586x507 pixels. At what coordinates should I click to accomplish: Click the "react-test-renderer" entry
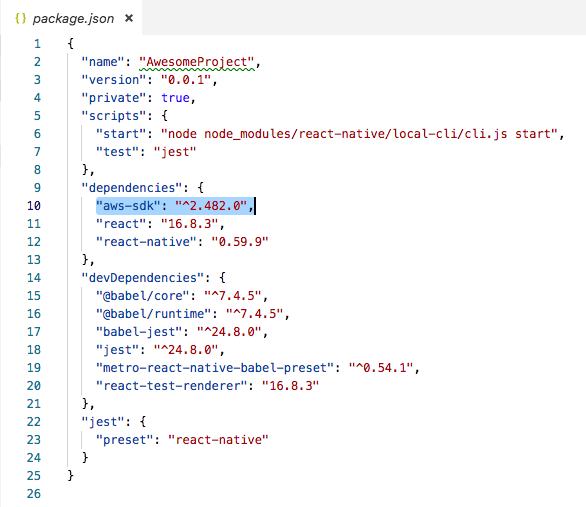(207, 386)
